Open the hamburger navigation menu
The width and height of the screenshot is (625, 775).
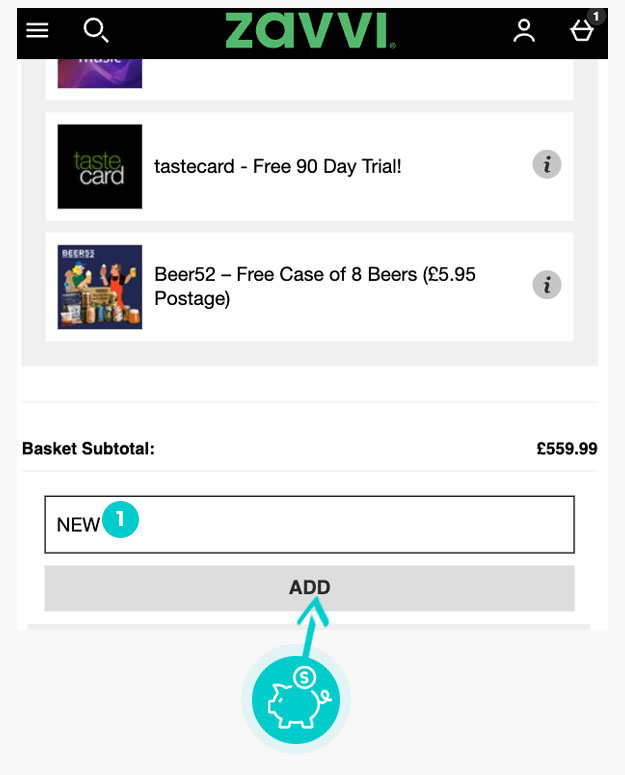pyautogui.click(x=37, y=30)
